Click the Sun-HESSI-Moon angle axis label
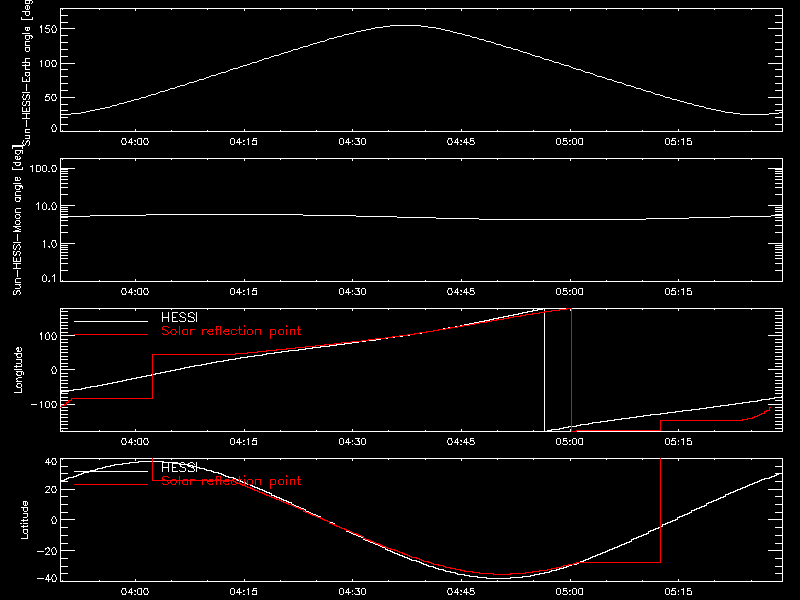Image resolution: width=800 pixels, height=600 pixels. pyautogui.click(x=17, y=220)
